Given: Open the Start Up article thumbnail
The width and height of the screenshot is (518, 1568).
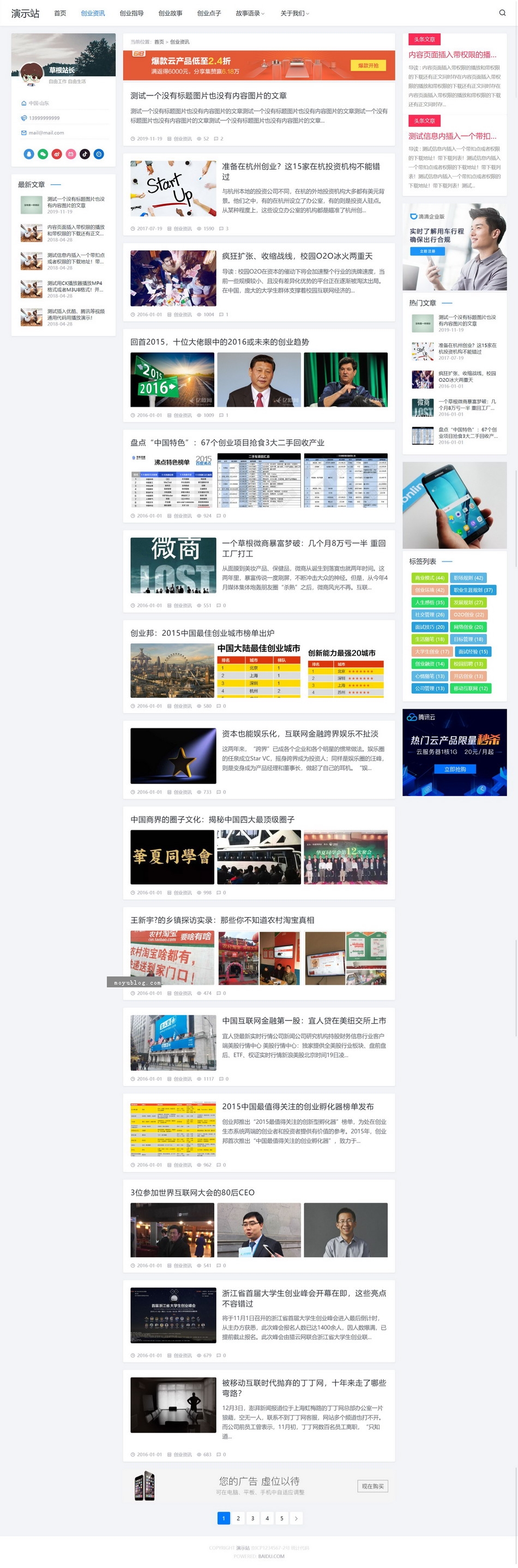Looking at the screenshot, I should pyautogui.click(x=173, y=189).
